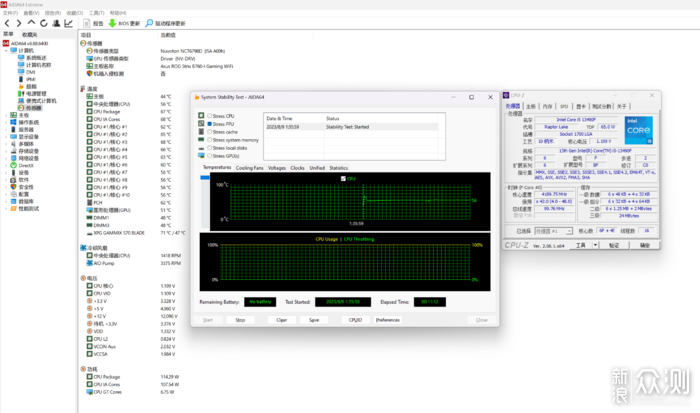Toggle the CPU checkbox on the temperature graph
The image size is (700, 413).
(x=343, y=179)
